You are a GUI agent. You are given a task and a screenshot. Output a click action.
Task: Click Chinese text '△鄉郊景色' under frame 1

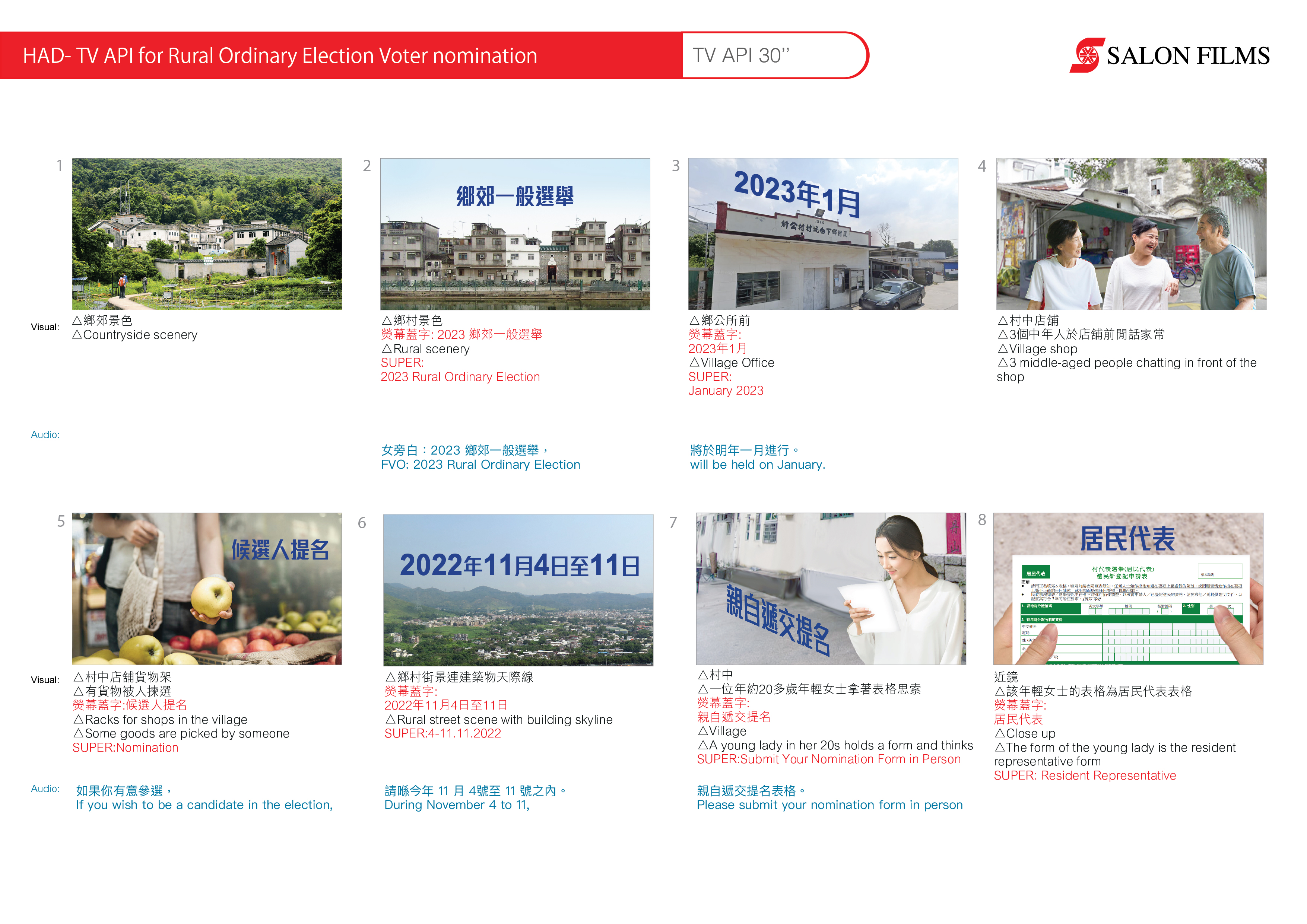point(102,320)
